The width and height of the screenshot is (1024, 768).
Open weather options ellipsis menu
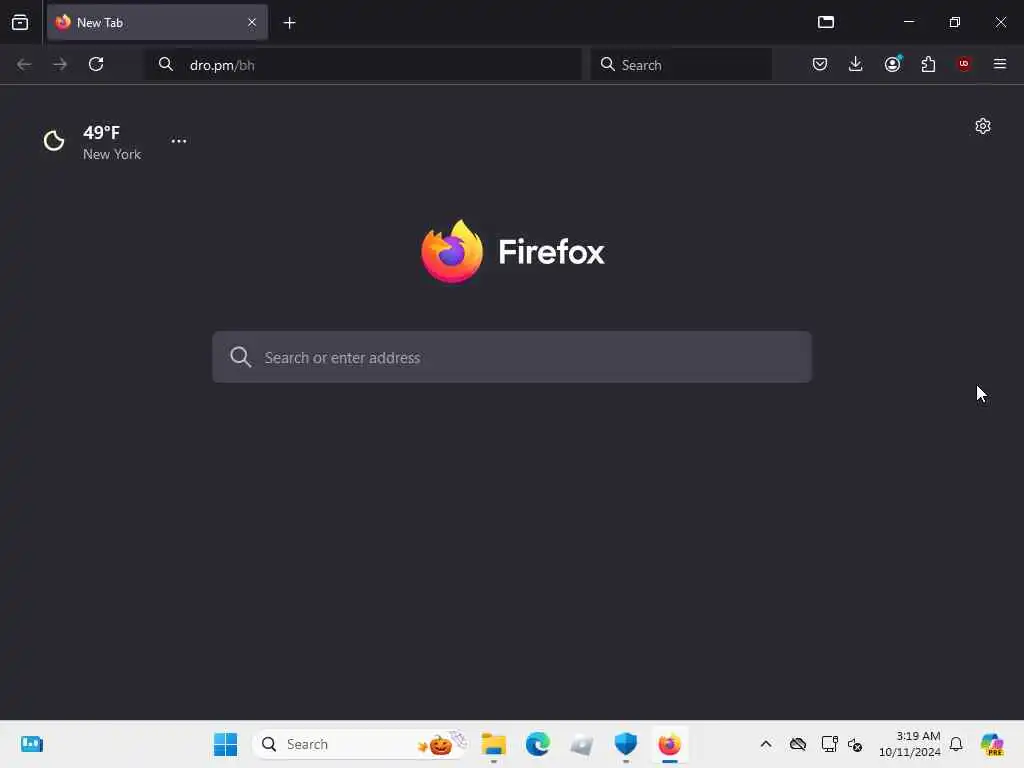179,141
